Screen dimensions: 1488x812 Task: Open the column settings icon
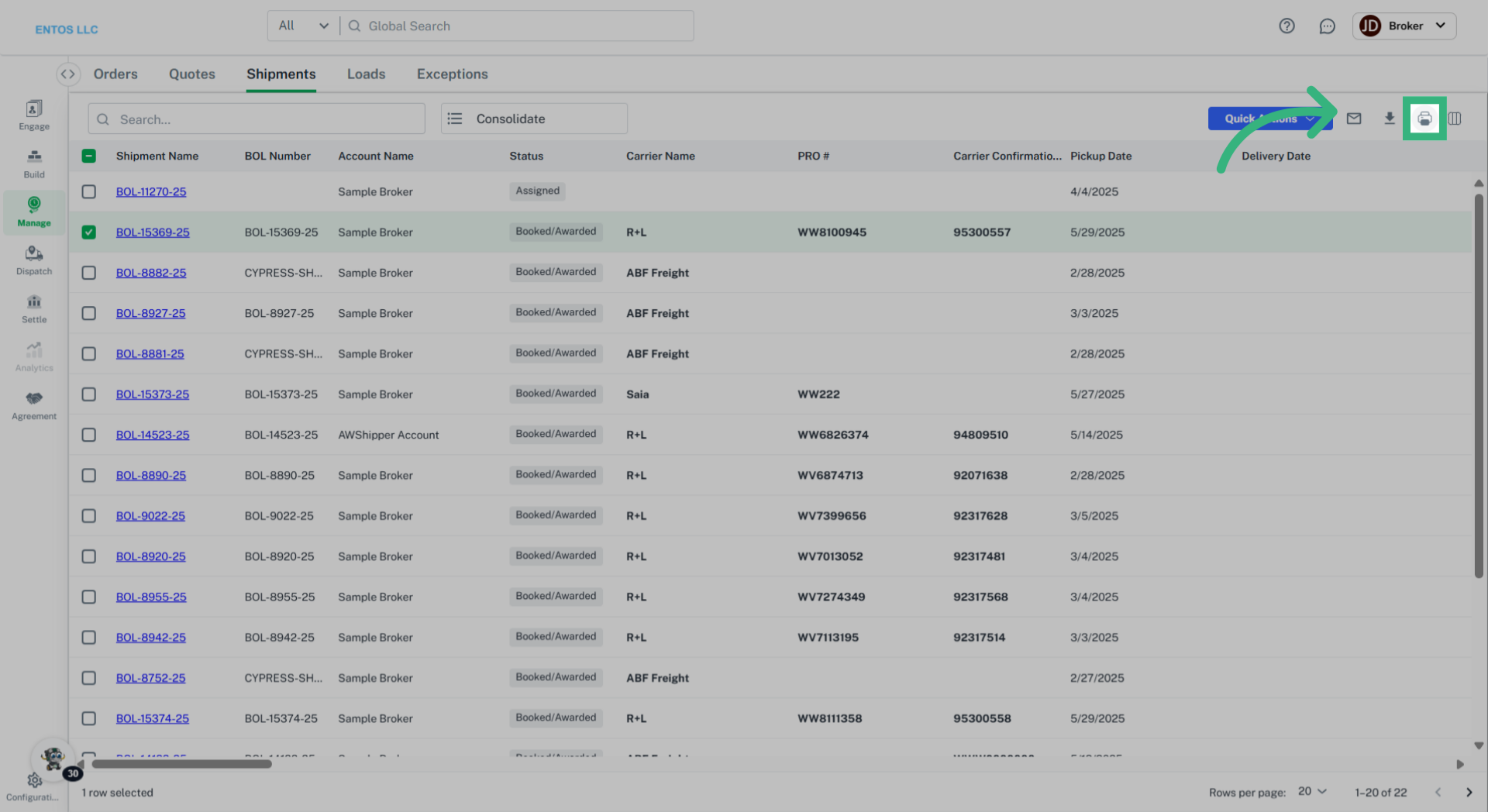coord(1455,119)
